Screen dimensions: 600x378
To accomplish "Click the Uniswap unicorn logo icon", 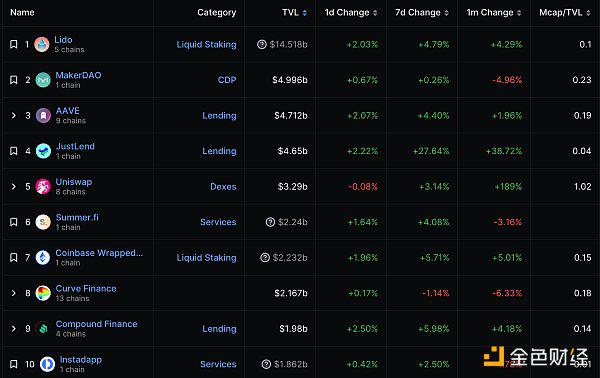I will tap(43, 187).
